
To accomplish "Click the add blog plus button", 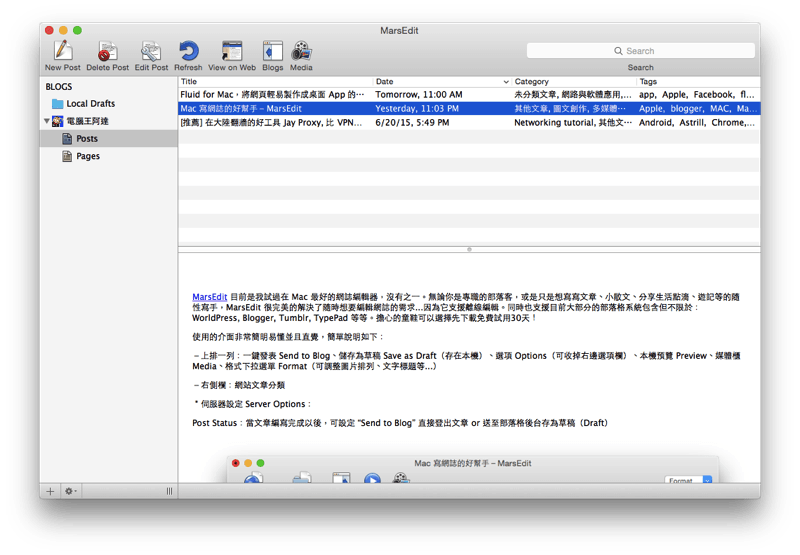I will 50,491.
